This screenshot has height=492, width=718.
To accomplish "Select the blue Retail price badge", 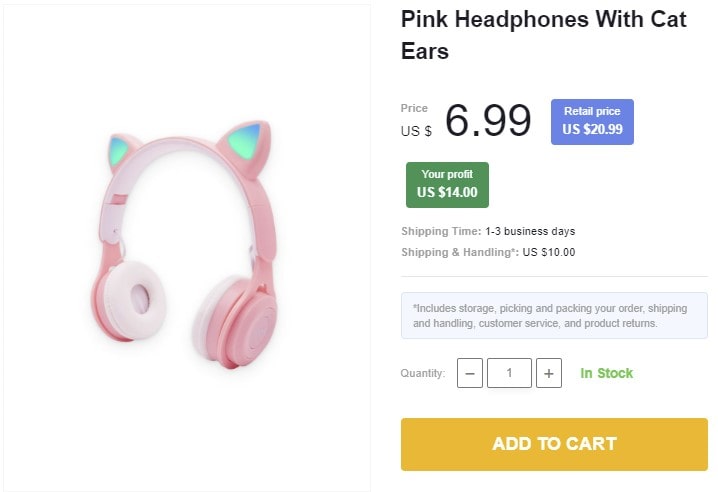I will click(592, 121).
